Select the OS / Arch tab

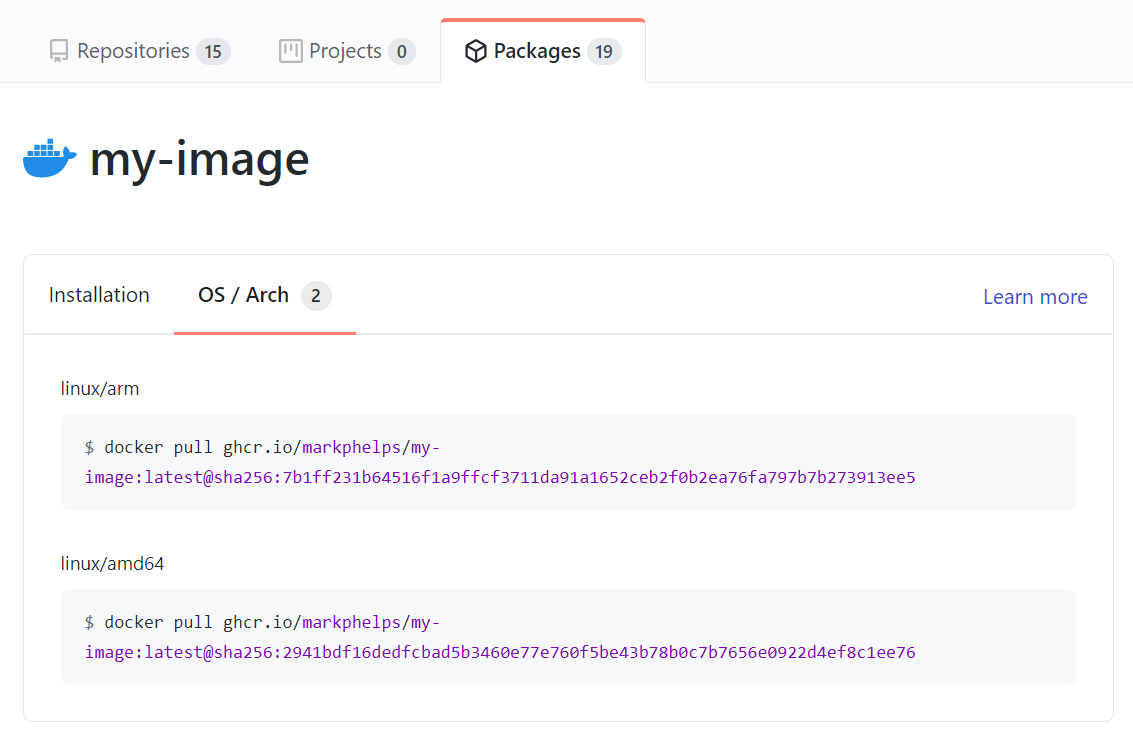pyautogui.click(x=264, y=295)
